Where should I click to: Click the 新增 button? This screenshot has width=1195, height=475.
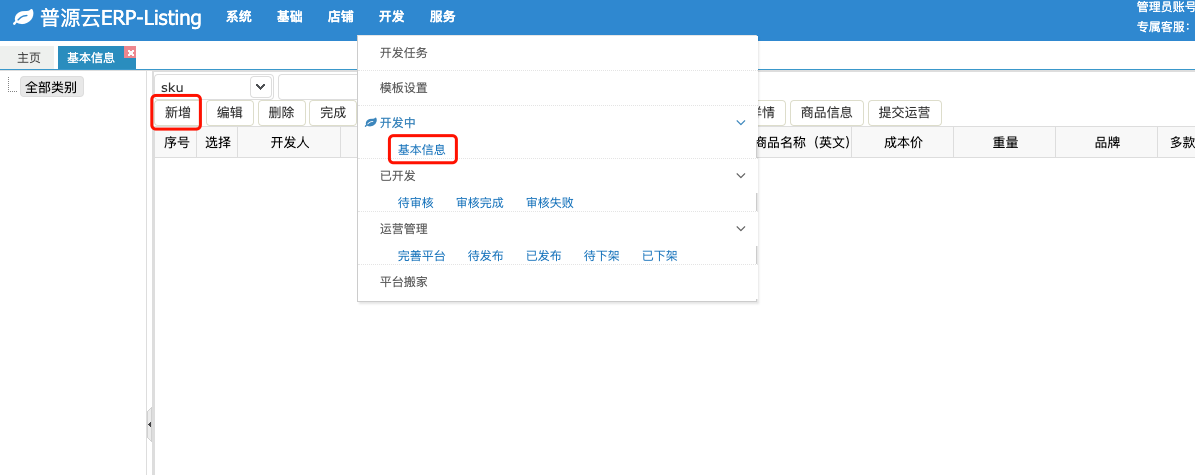pyautogui.click(x=178, y=113)
